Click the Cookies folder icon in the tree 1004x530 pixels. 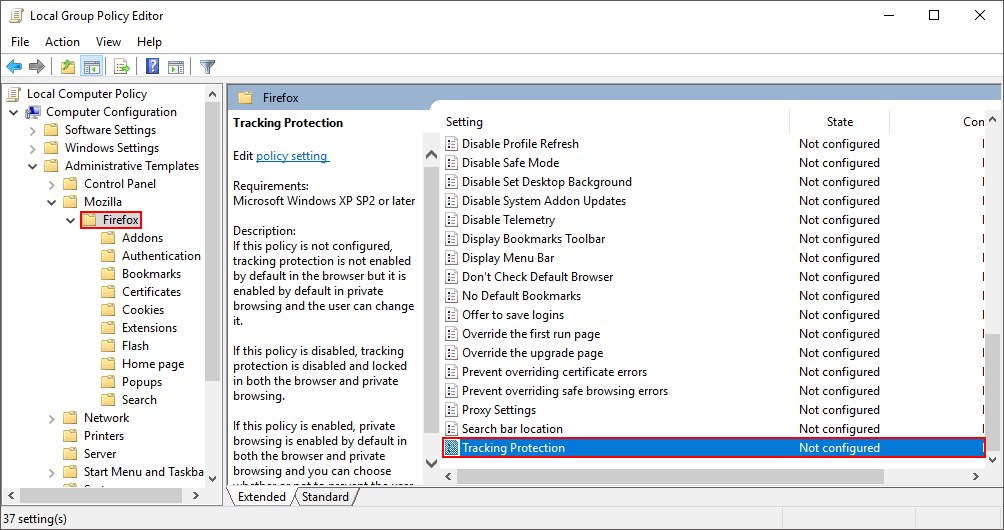108,309
